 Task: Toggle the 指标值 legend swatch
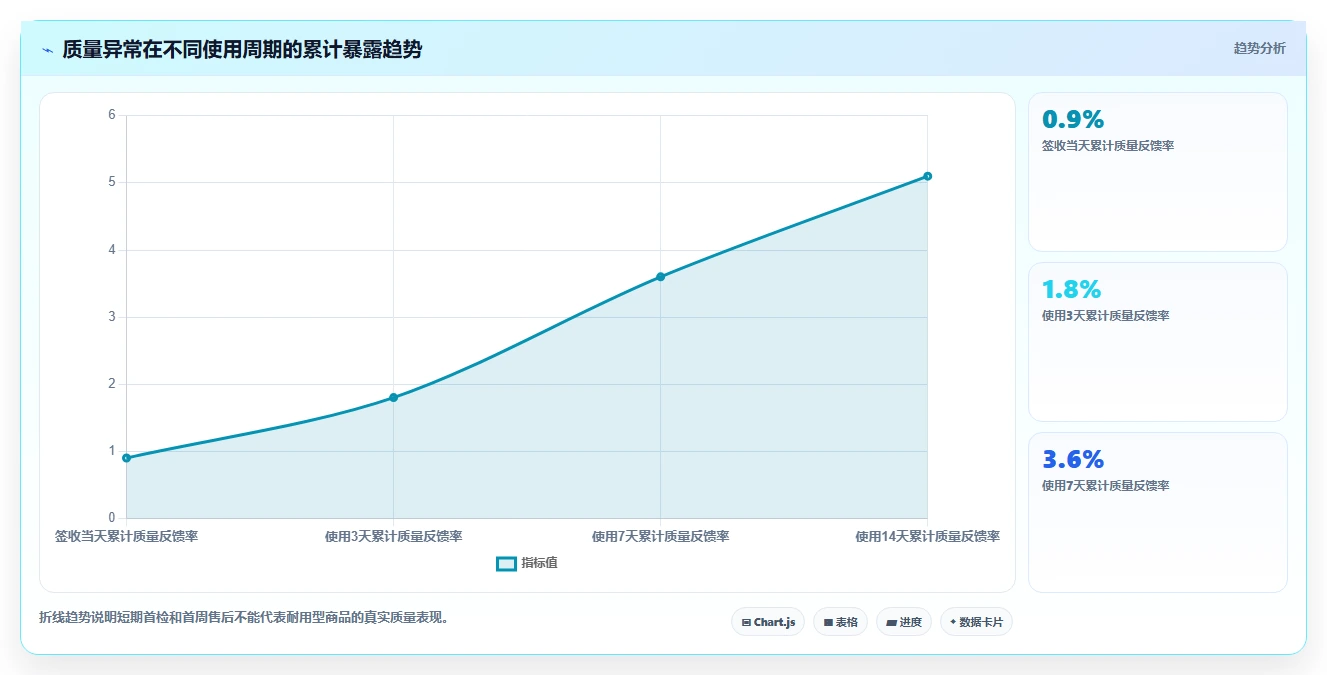pos(506,564)
